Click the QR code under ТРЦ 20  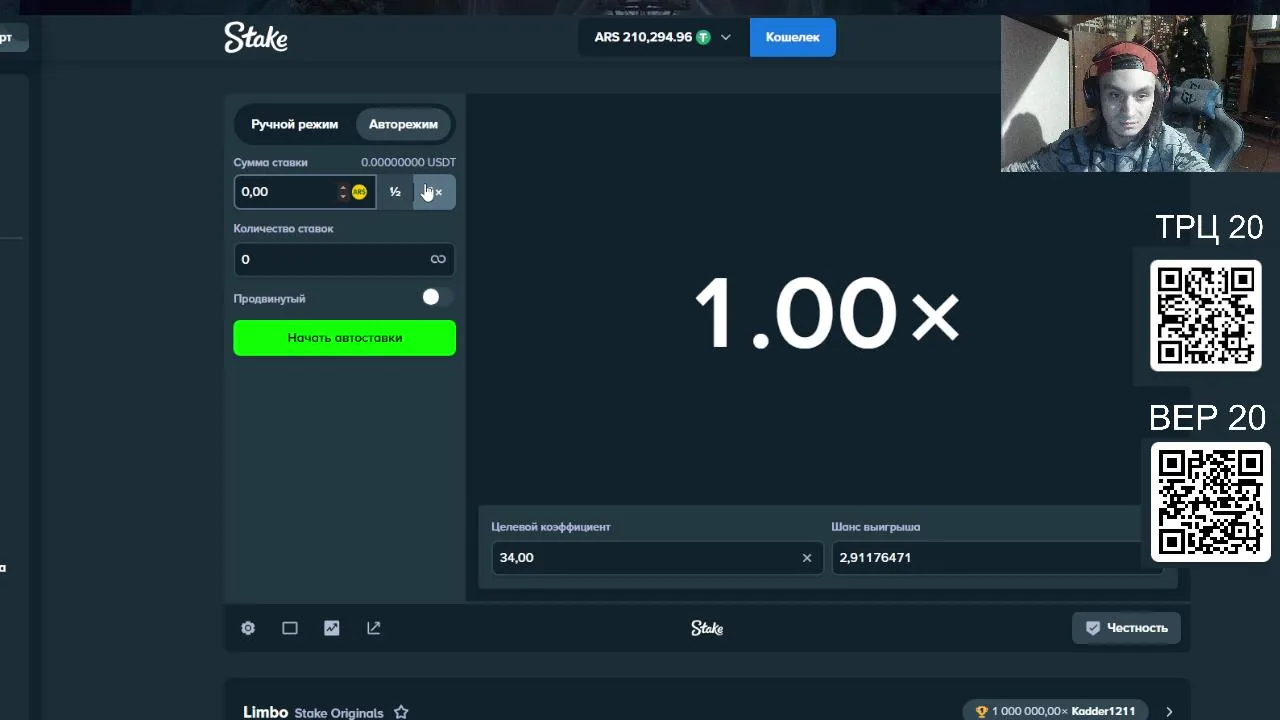[1205, 315]
